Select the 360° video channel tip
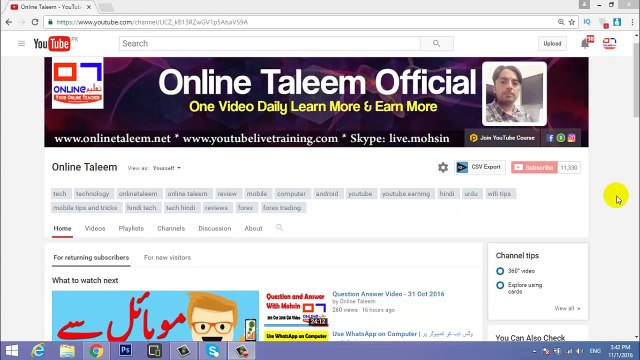Image resolution: width=640 pixels, height=360 pixels. tap(516, 271)
